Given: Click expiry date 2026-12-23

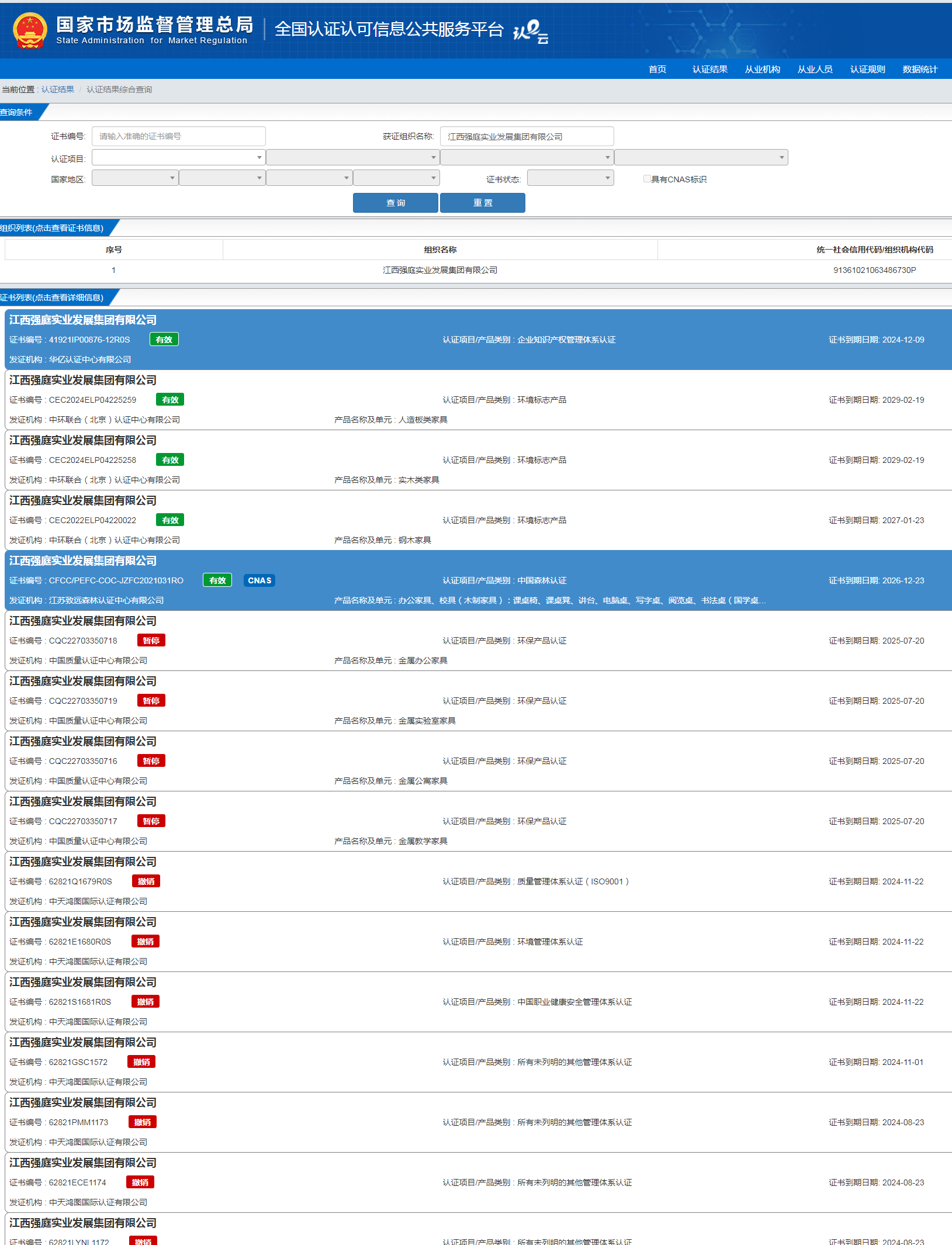Looking at the screenshot, I should click(x=903, y=580).
